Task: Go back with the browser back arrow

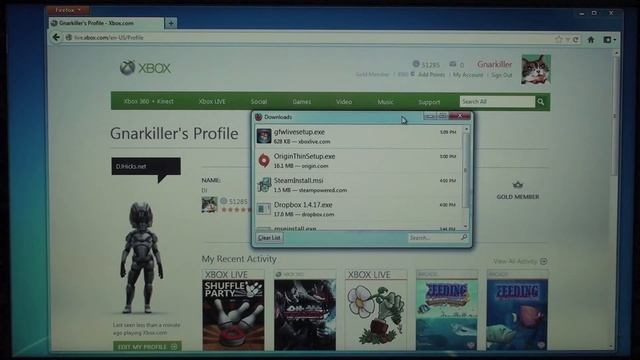Action: tap(56, 38)
